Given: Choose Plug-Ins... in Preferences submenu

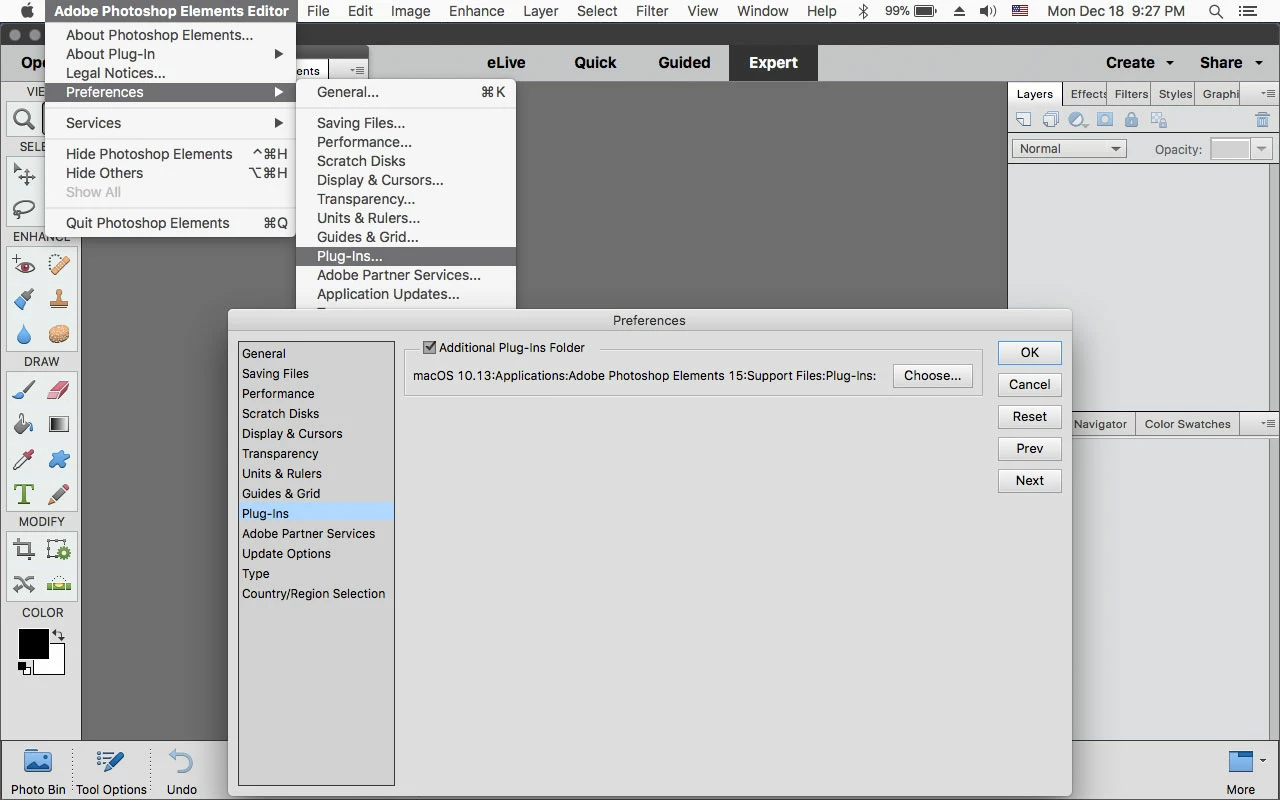Looking at the screenshot, I should (x=406, y=256).
